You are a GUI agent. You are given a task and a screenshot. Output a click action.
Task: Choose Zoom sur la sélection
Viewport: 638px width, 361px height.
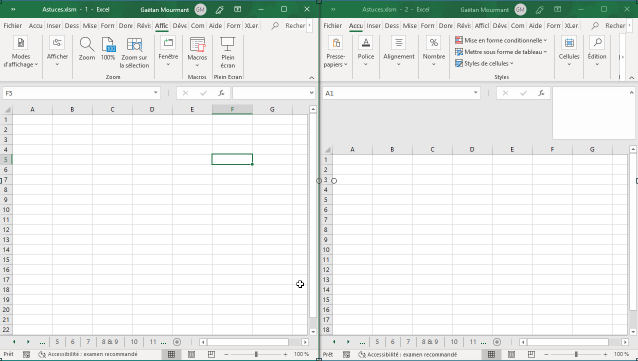click(134, 53)
